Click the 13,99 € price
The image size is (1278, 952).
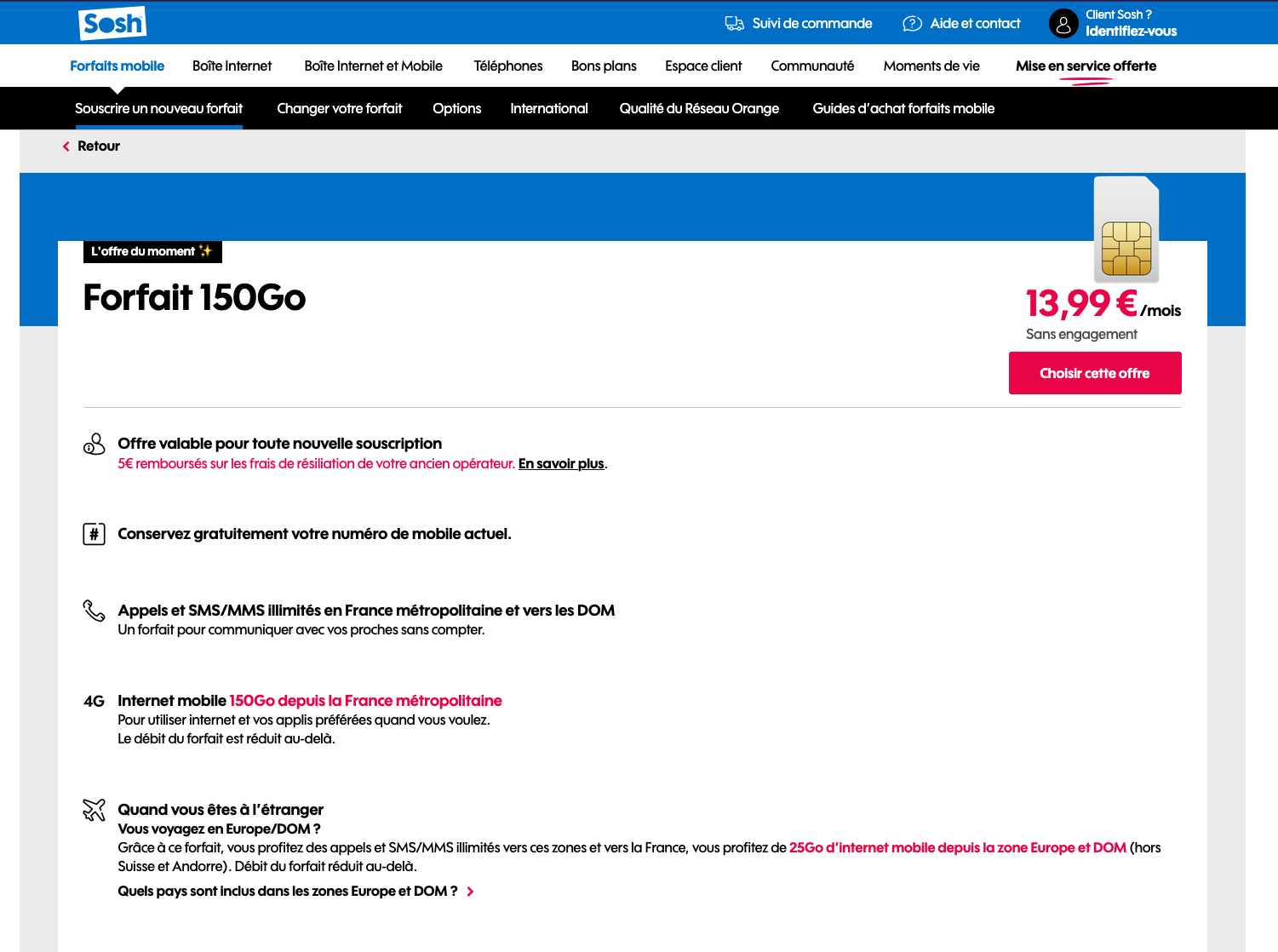tap(1081, 303)
